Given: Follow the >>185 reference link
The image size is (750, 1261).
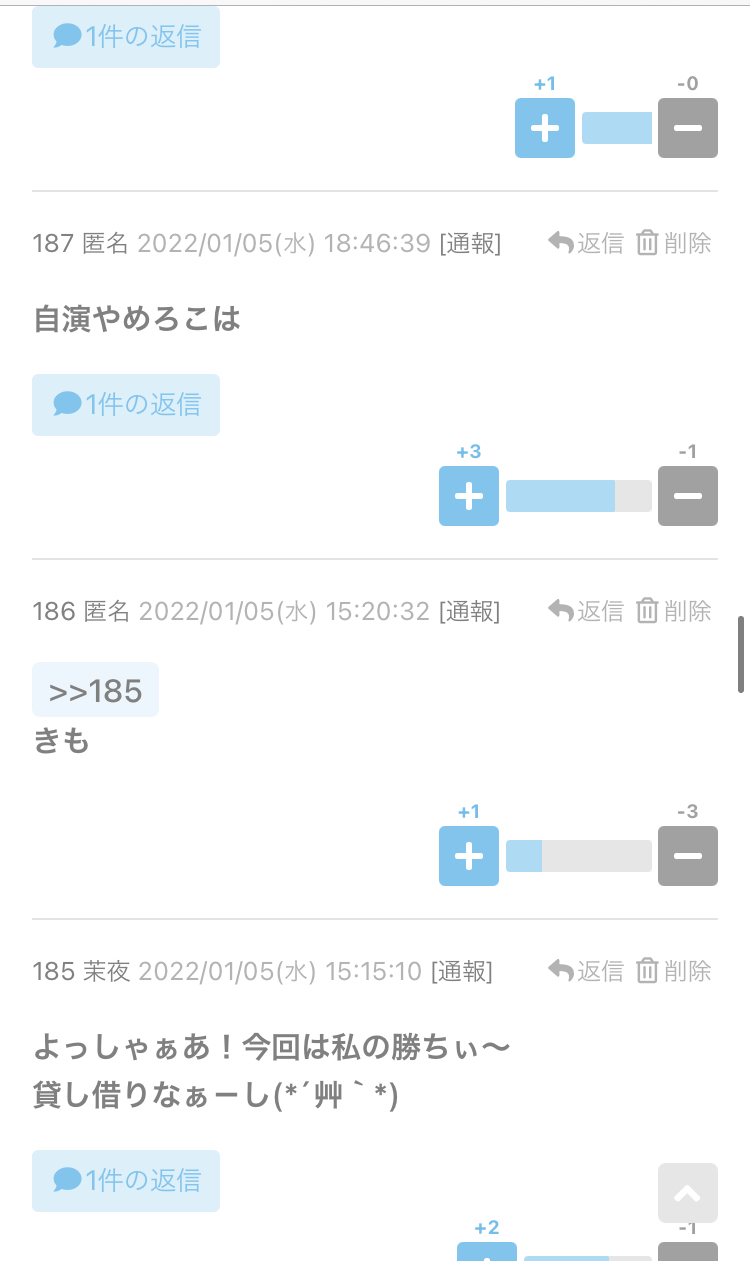Looking at the screenshot, I should pyautogui.click(x=96, y=690).
